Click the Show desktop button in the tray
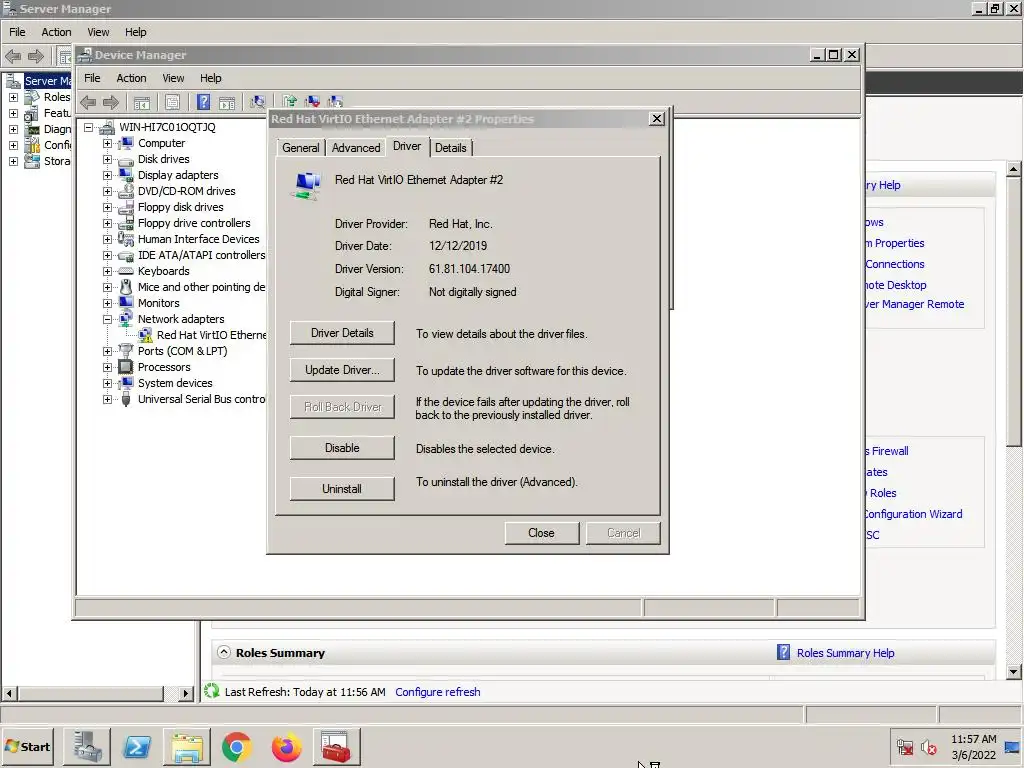 [x=1013, y=746]
